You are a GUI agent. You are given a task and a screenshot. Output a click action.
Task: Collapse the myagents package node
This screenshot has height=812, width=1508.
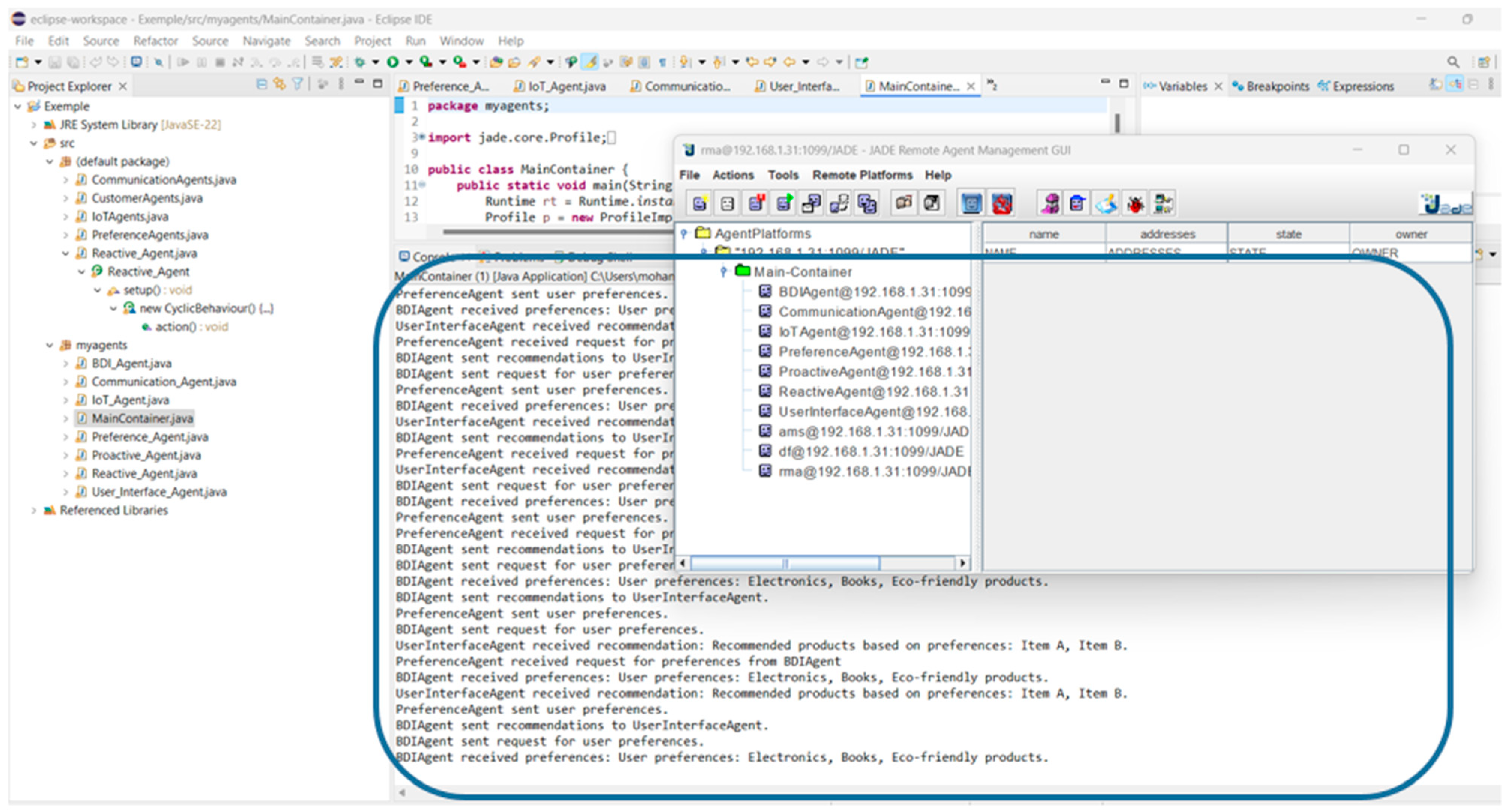pos(50,346)
